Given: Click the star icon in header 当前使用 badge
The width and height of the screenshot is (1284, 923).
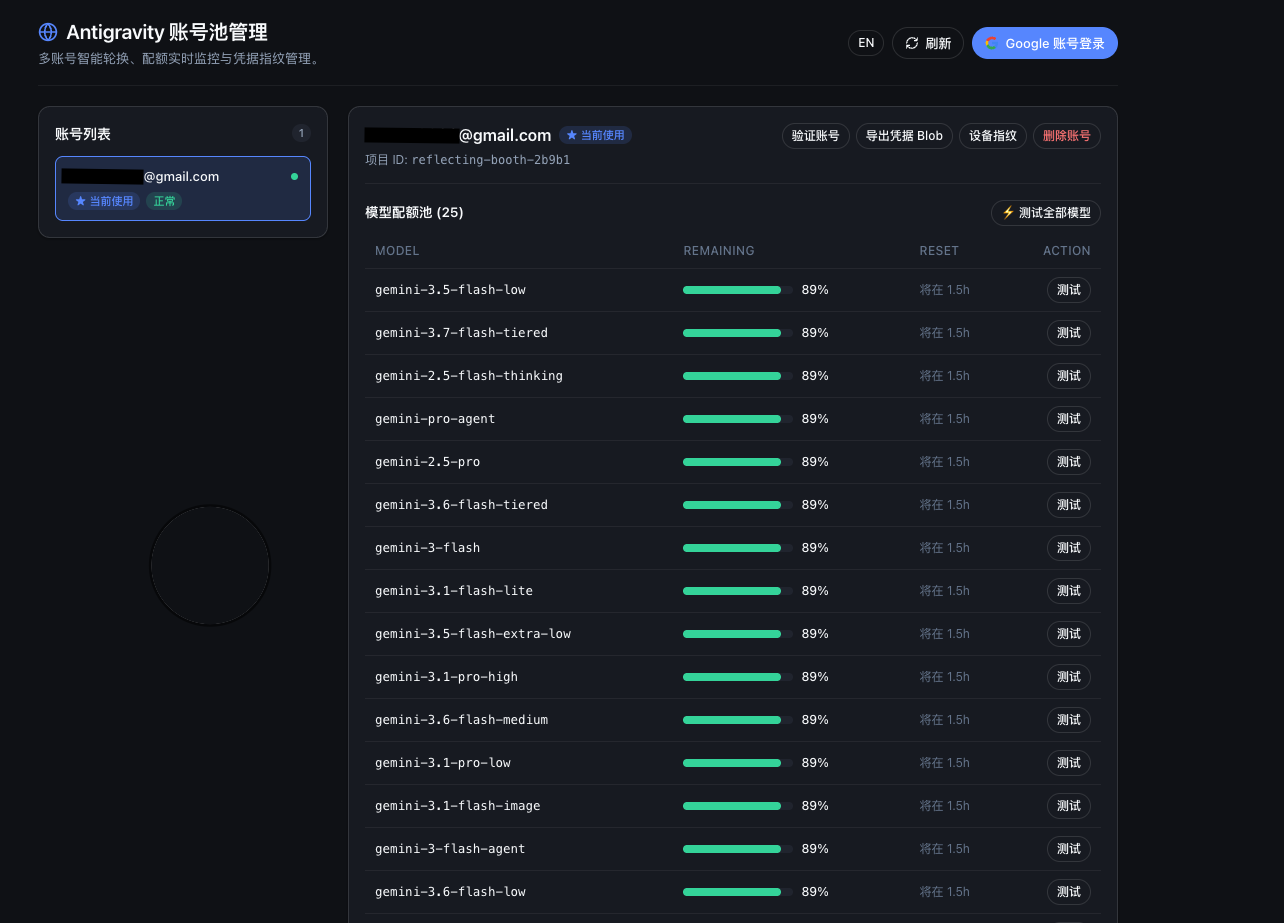Looking at the screenshot, I should click(572, 135).
